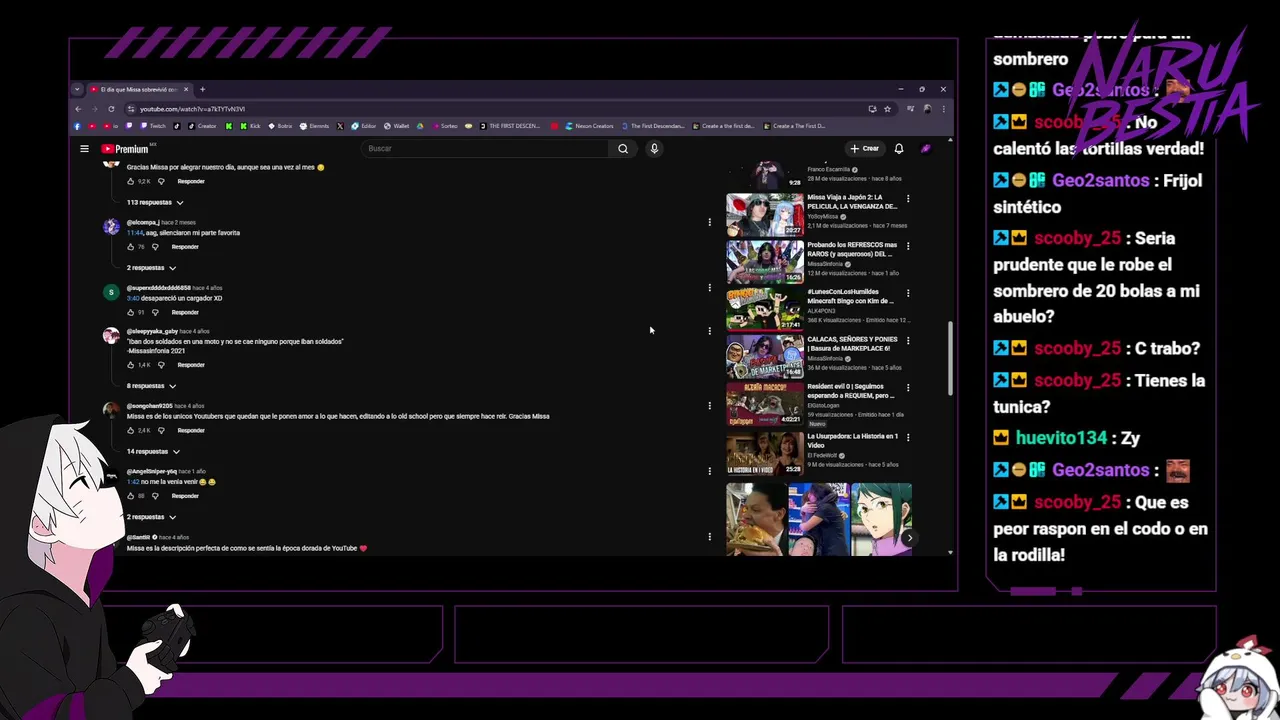Open @sleepyyaka_gaby's channel avatar

[111, 336]
